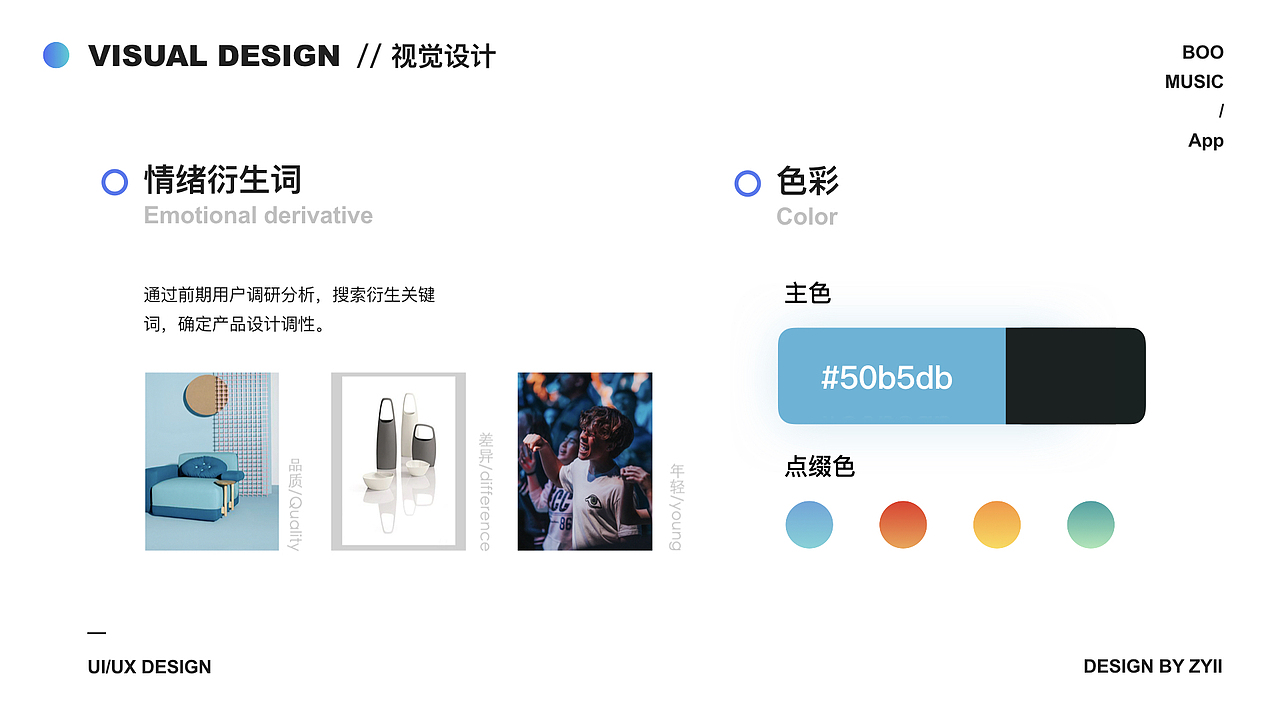This screenshot has height=720, width=1280.
Task: Click the blue ring icon beside 情绪衍生词
Action: pos(115,182)
